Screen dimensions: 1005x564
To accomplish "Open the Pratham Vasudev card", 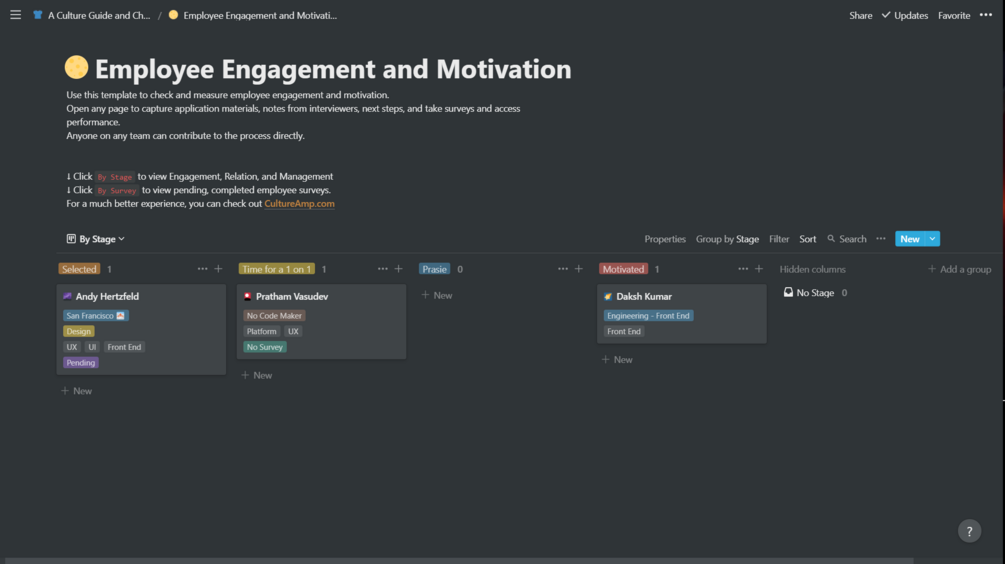I will click(x=292, y=297).
